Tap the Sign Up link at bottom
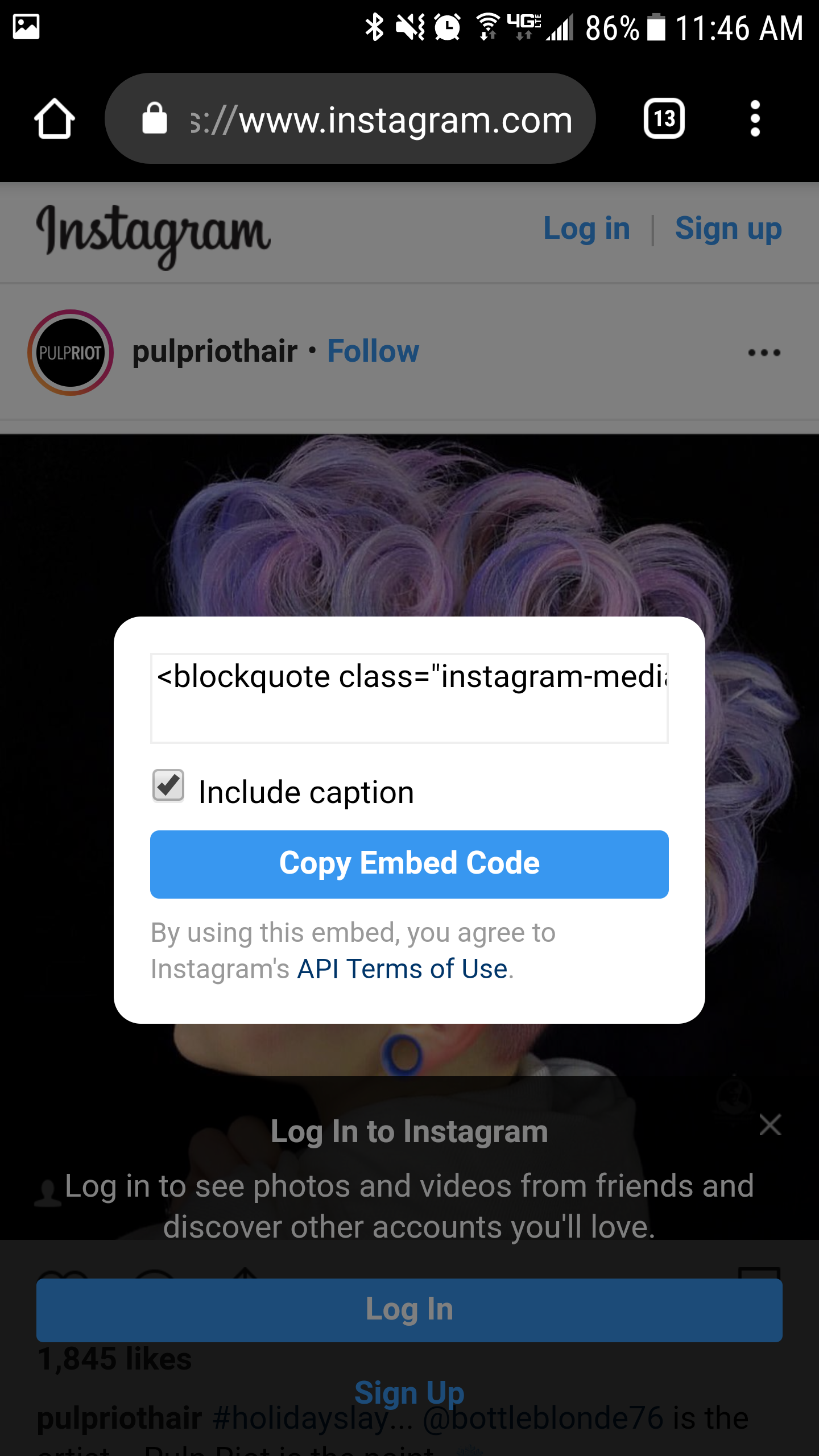The image size is (819, 1456). (x=409, y=1393)
